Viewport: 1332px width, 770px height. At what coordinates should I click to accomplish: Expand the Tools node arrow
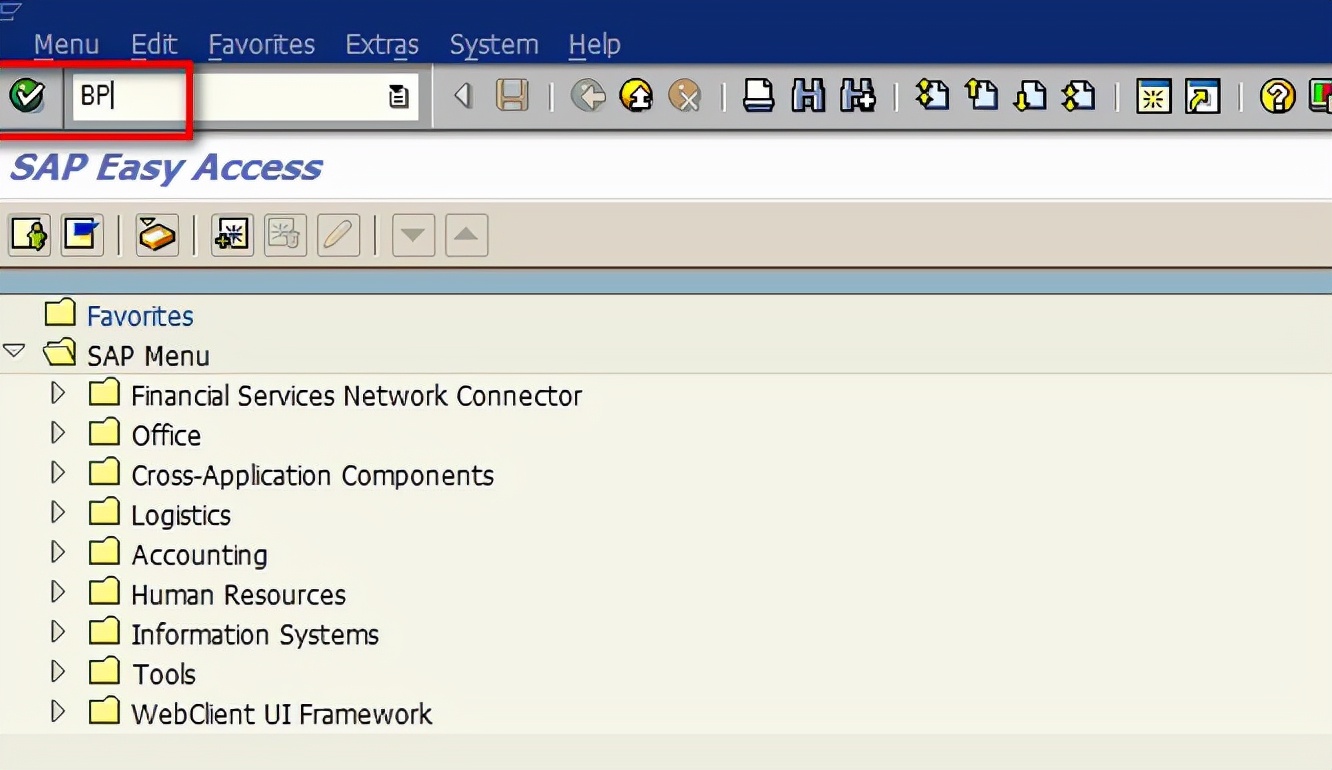pos(58,672)
